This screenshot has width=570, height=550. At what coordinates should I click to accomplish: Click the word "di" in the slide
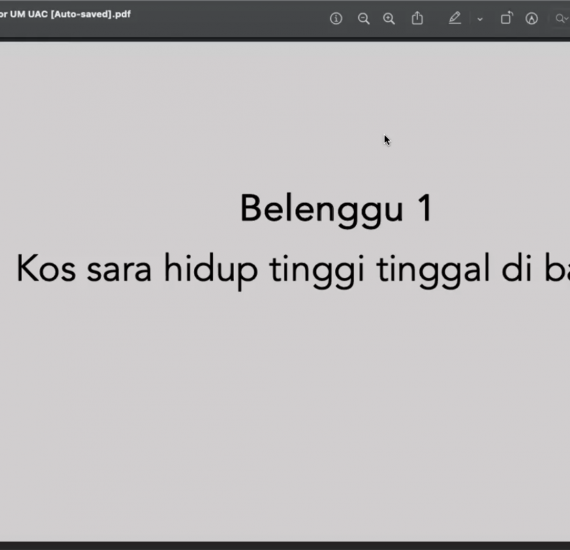517,268
